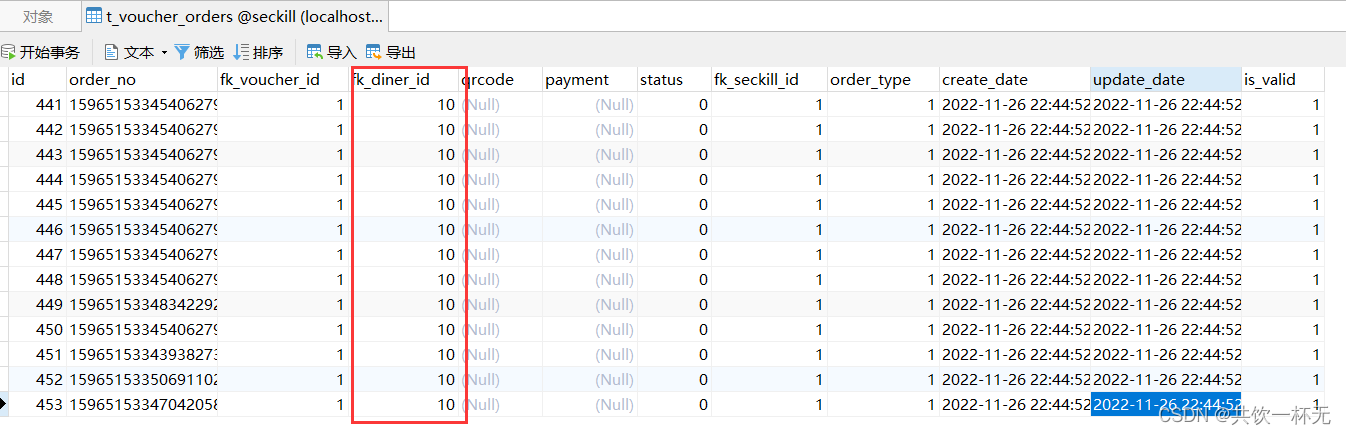Click the table icon on t_voucher_orders tab
This screenshot has width=1346, height=435.
click(93, 16)
